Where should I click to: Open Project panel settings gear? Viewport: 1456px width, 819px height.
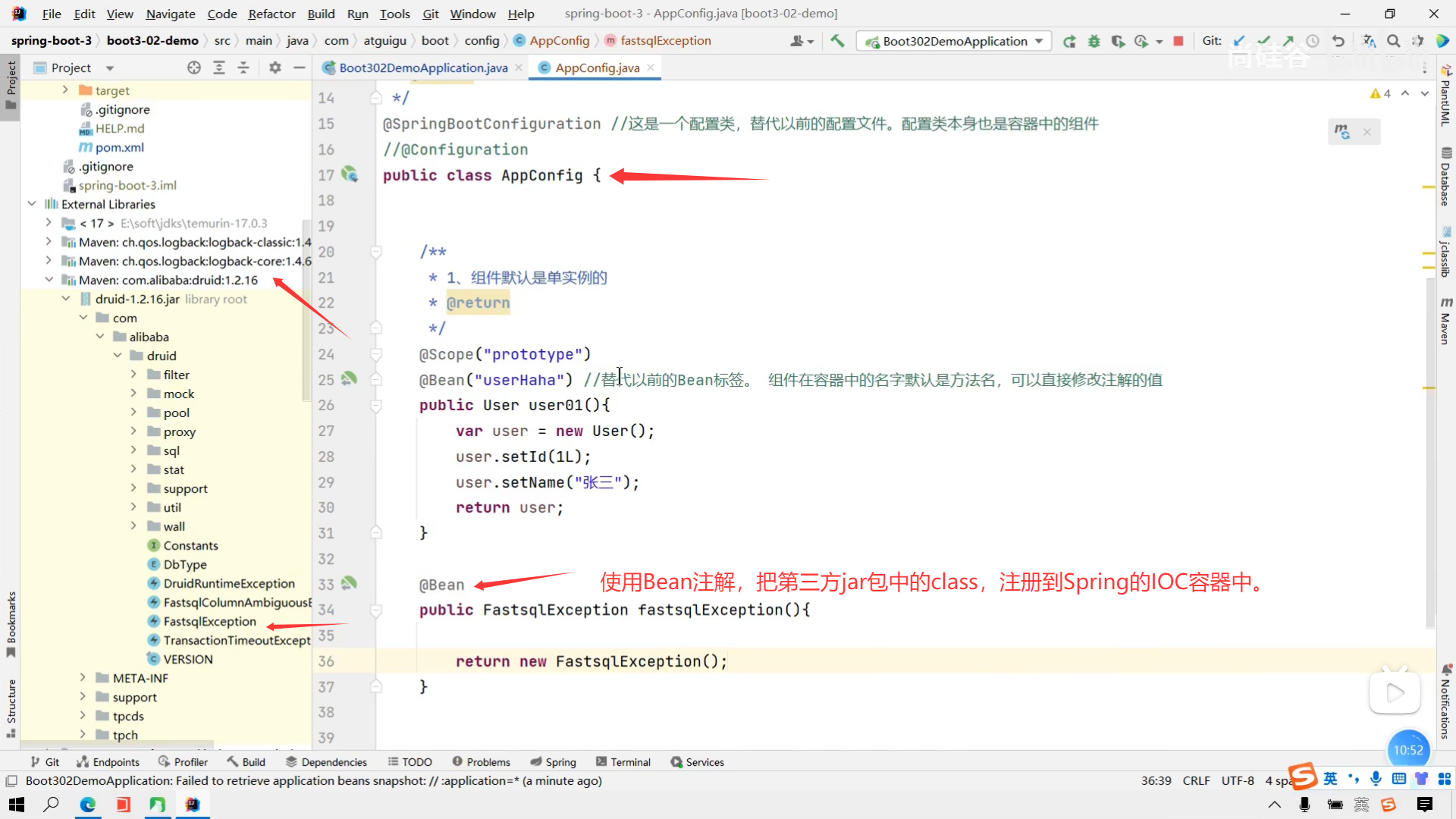tap(275, 67)
